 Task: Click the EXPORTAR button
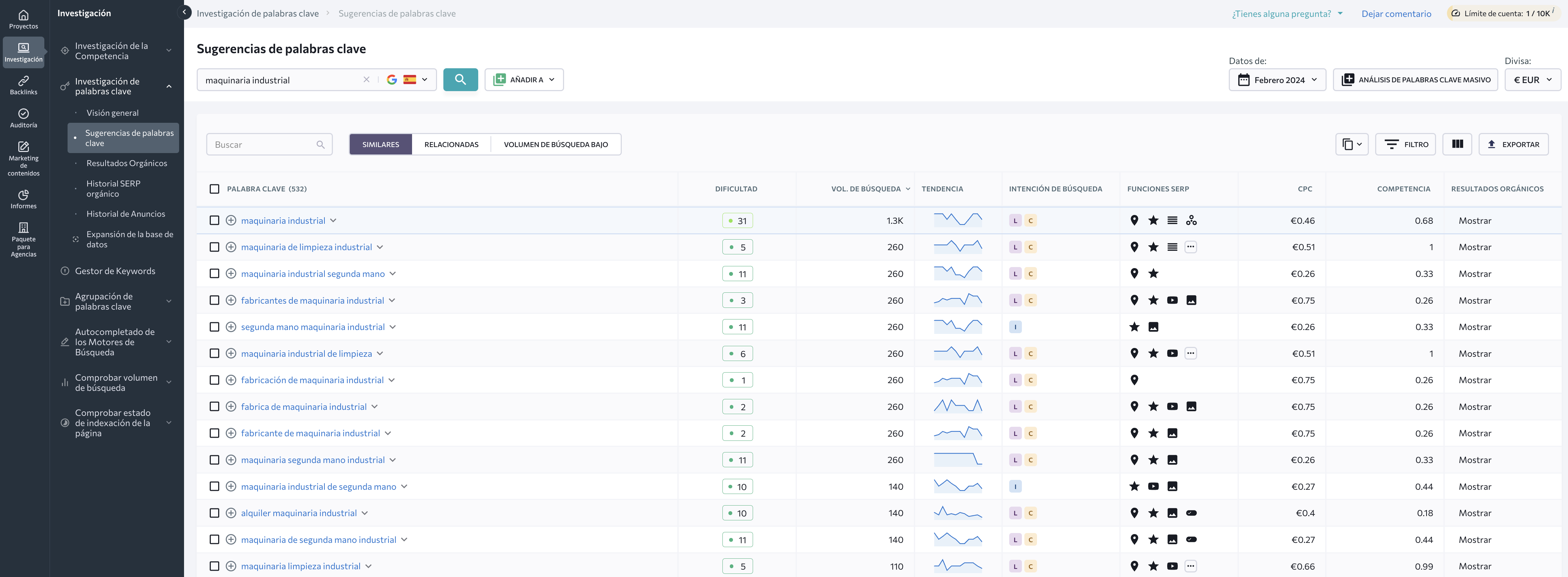(1513, 144)
